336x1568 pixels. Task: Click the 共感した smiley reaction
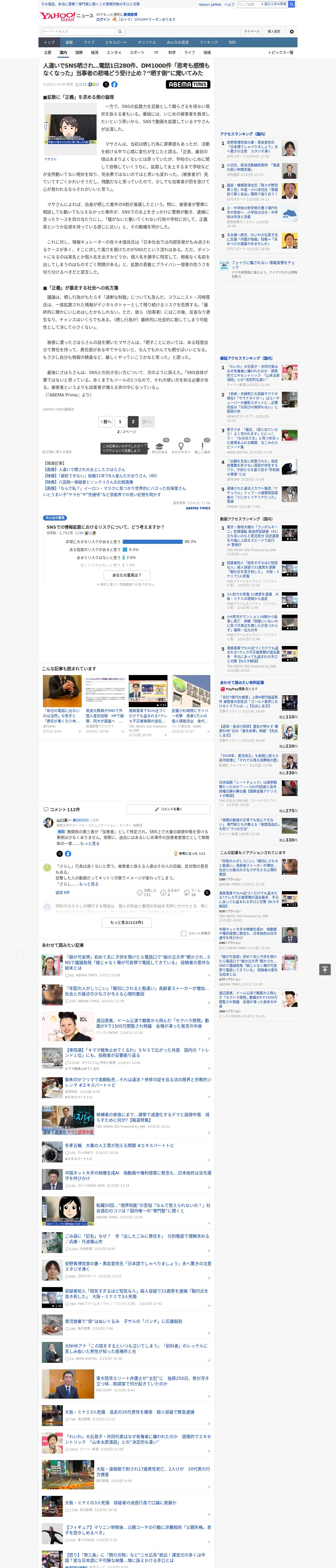tap(140, 892)
